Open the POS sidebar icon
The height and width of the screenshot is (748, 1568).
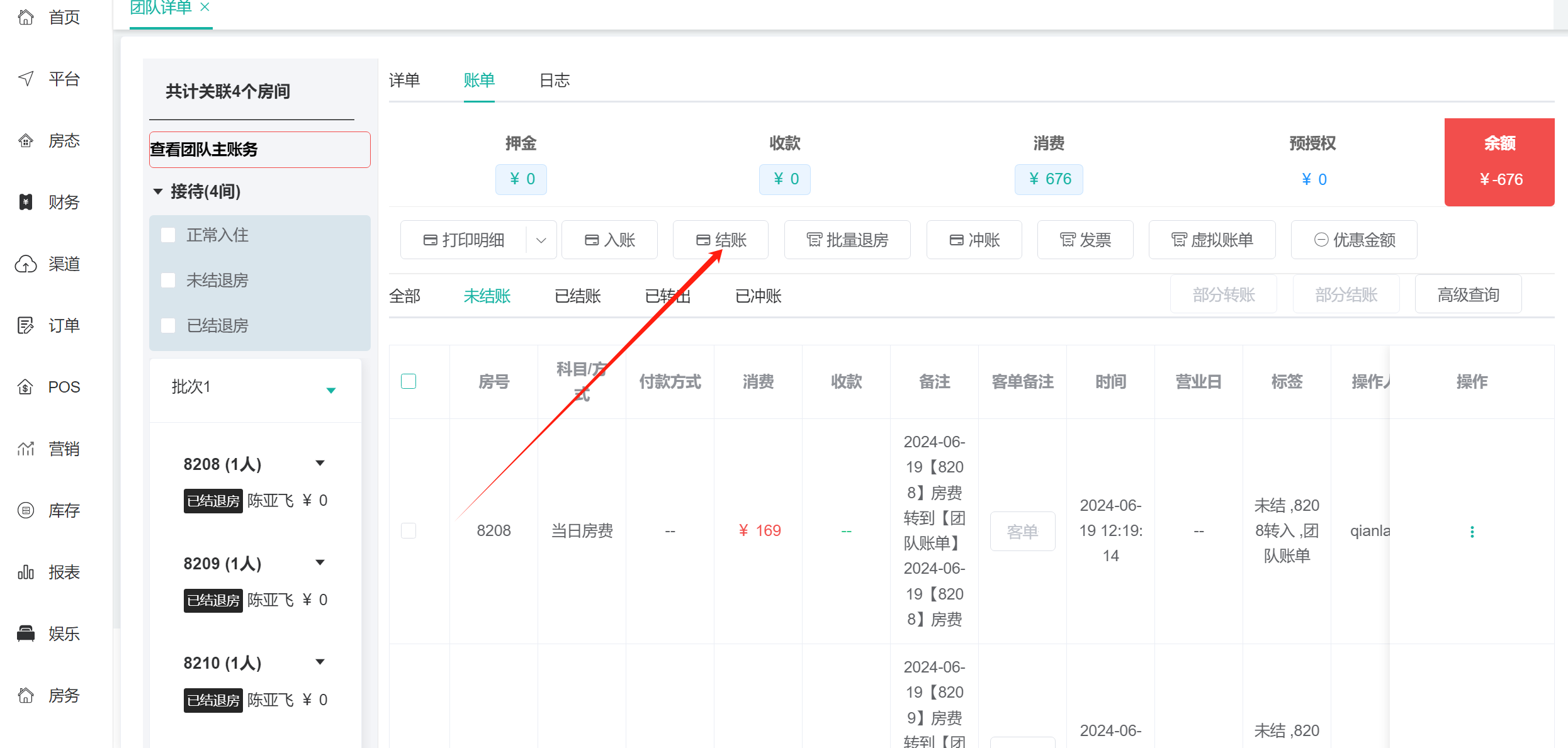click(x=26, y=387)
